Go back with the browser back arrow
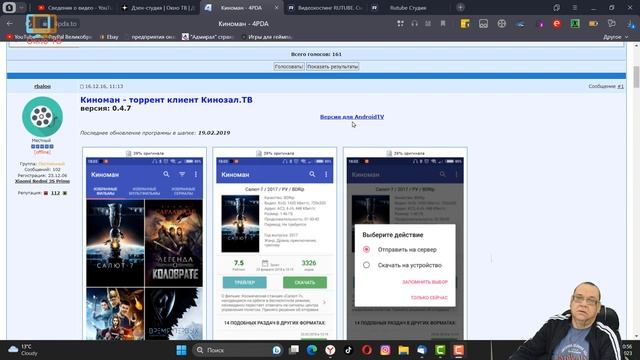640x360 pixels. pos(9,24)
